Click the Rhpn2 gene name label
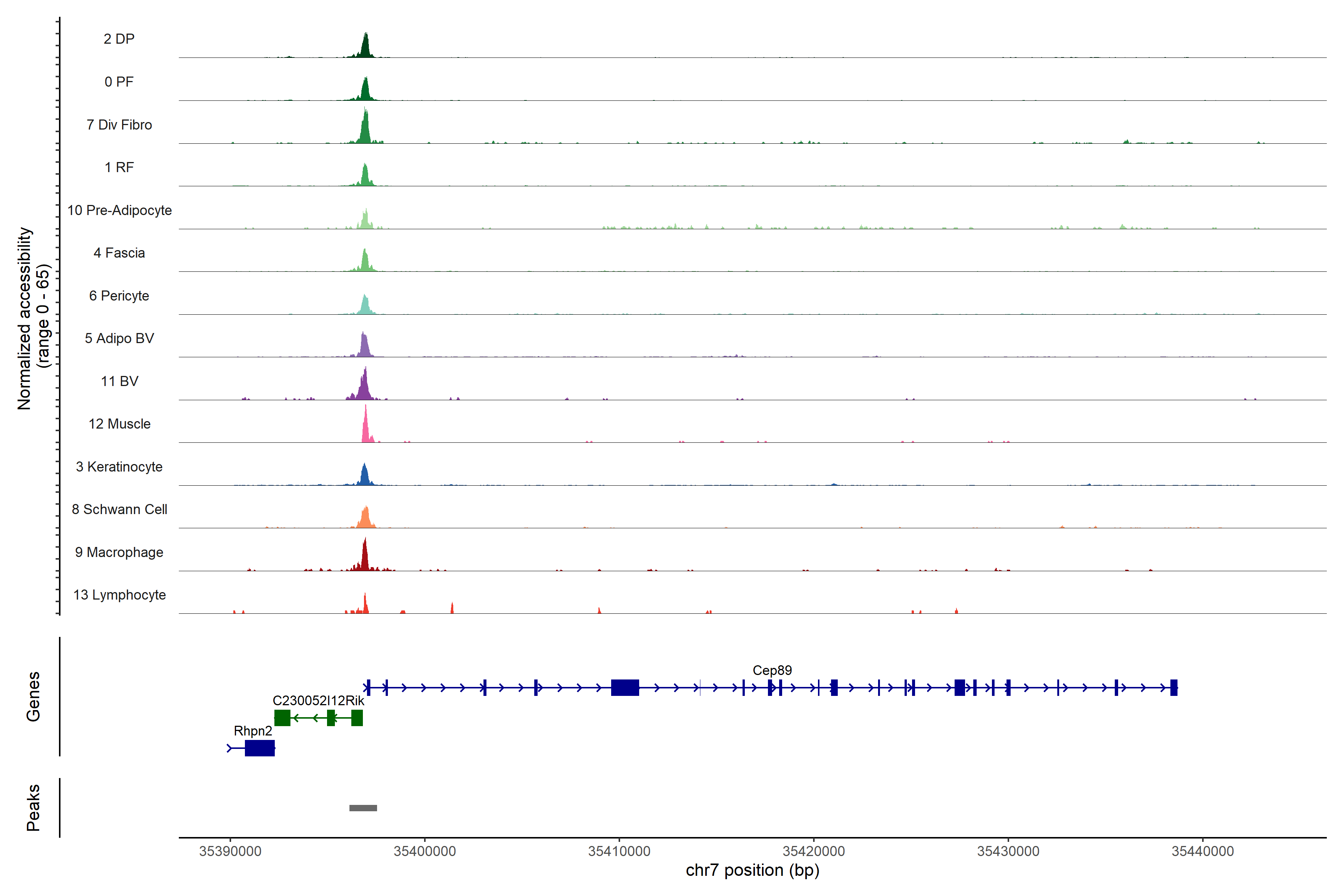Image resolution: width=1344 pixels, height=896 pixels. (x=253, y=731)
